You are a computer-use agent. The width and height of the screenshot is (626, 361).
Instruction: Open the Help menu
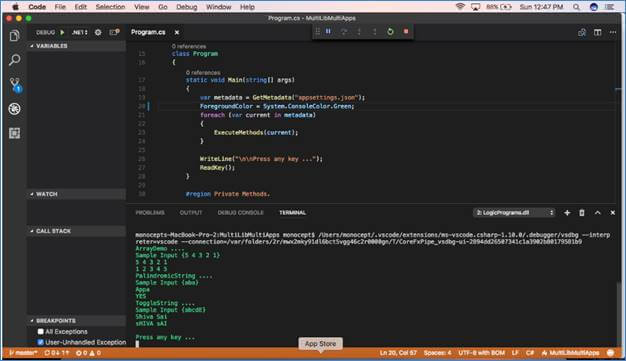pos(247,7)
